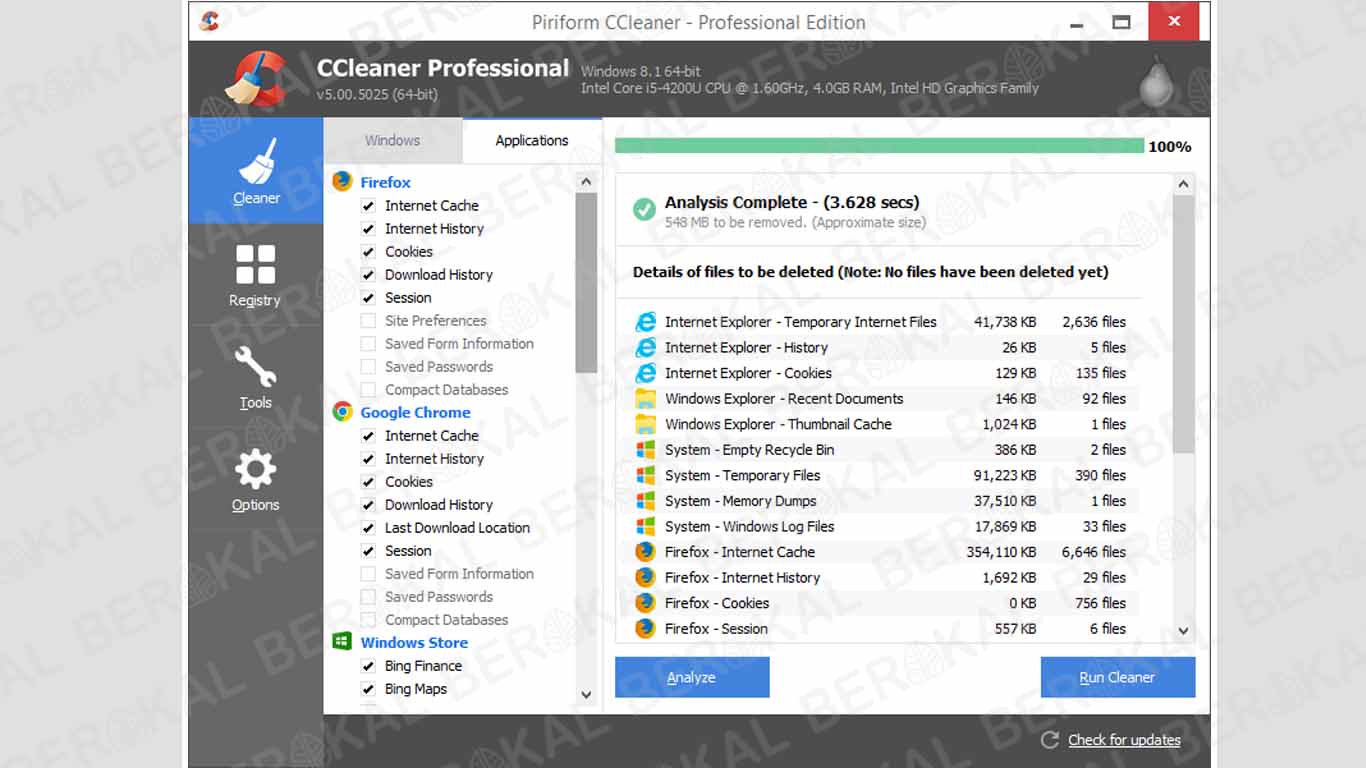
Task: Click Windows Explorer Thumbnail Cache folder icon
Action: pyautogui.click(x=646, y=424)
